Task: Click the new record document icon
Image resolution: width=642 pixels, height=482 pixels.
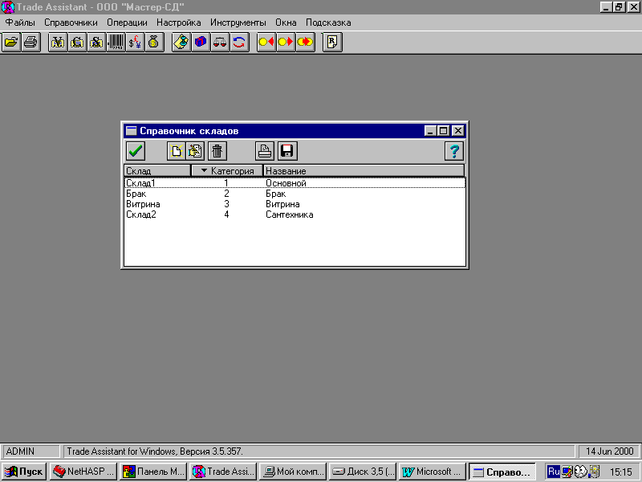Action: (176, 151)
